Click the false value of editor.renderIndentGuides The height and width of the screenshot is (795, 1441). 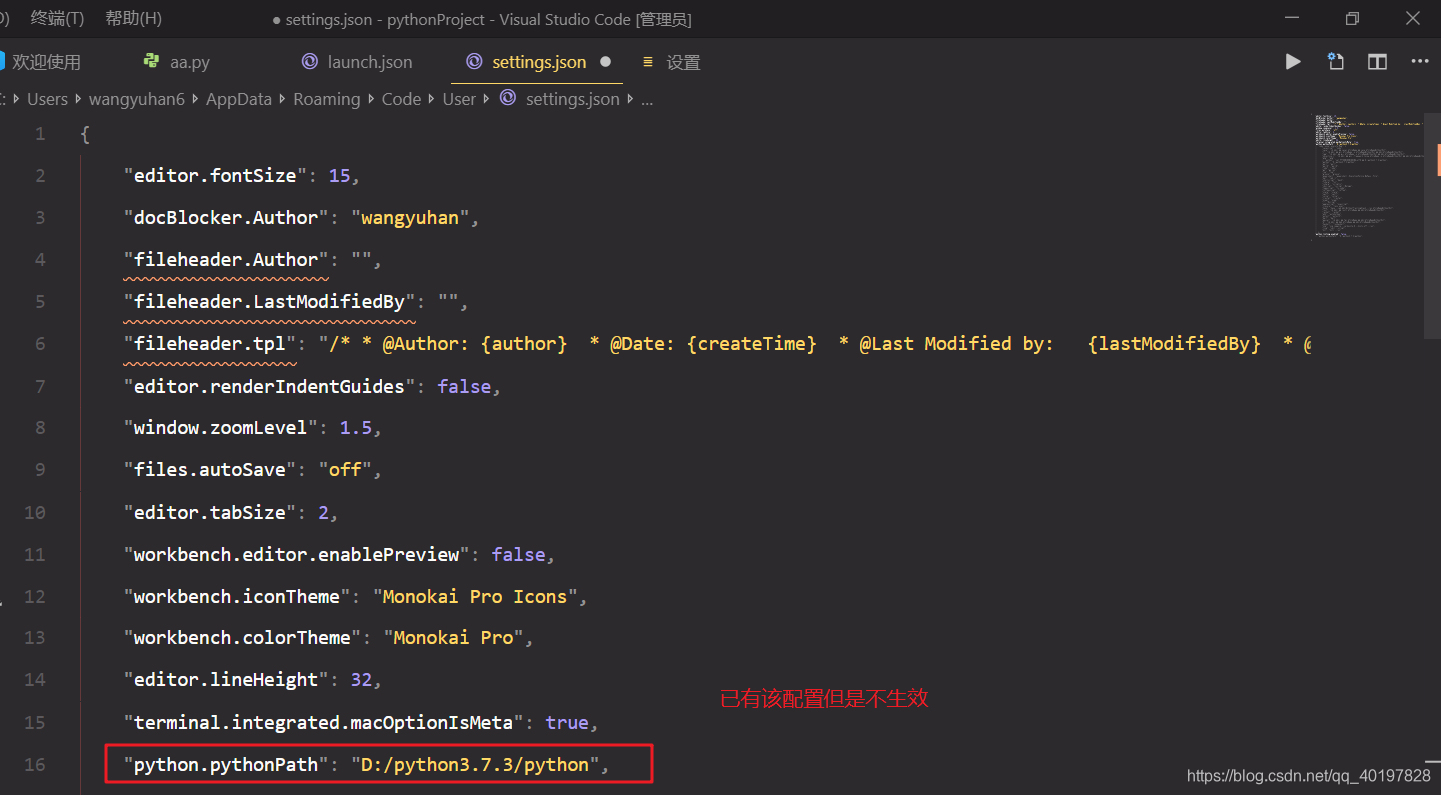click(464, 386)
